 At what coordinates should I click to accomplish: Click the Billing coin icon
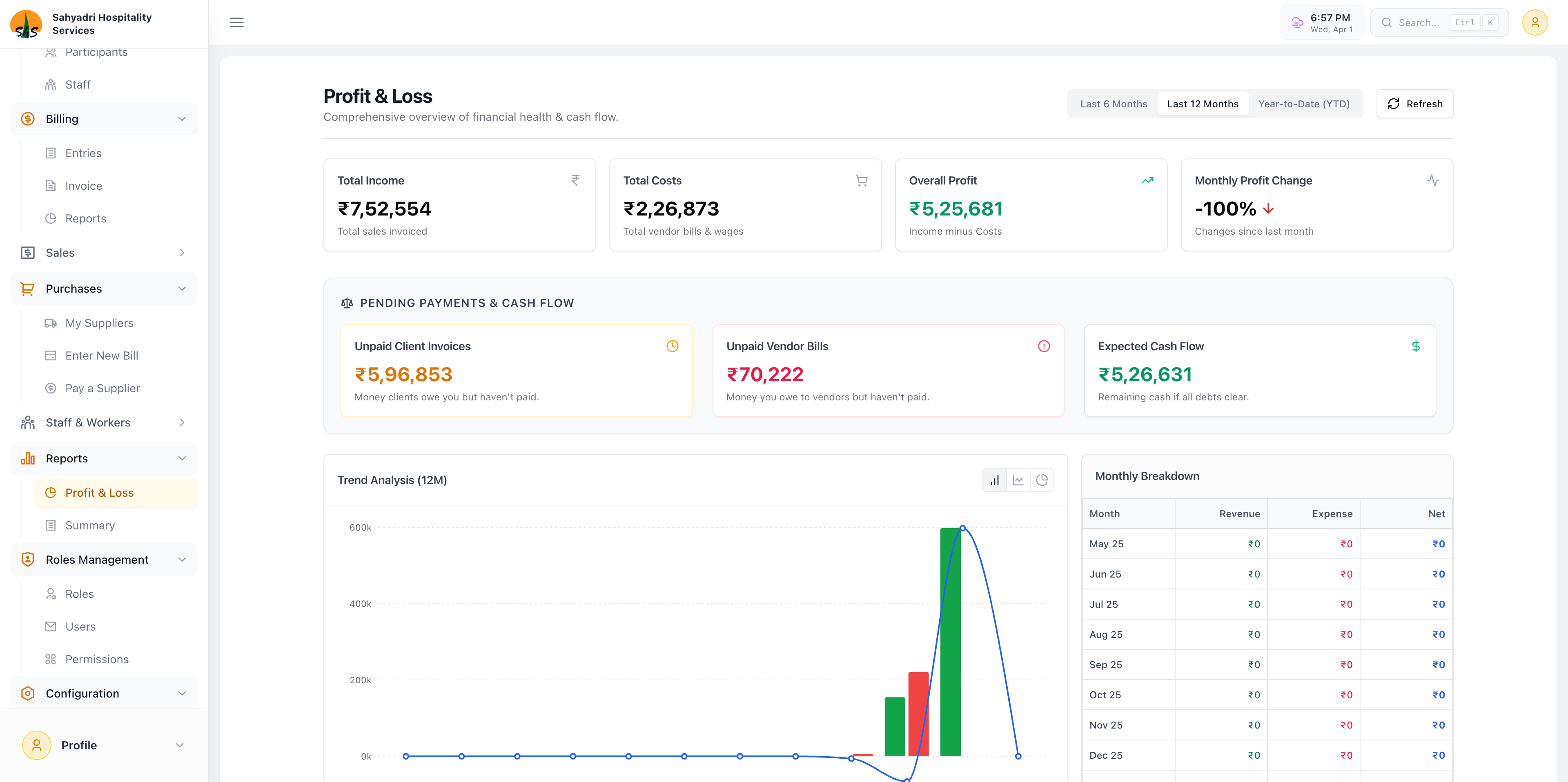pos(28,119)
